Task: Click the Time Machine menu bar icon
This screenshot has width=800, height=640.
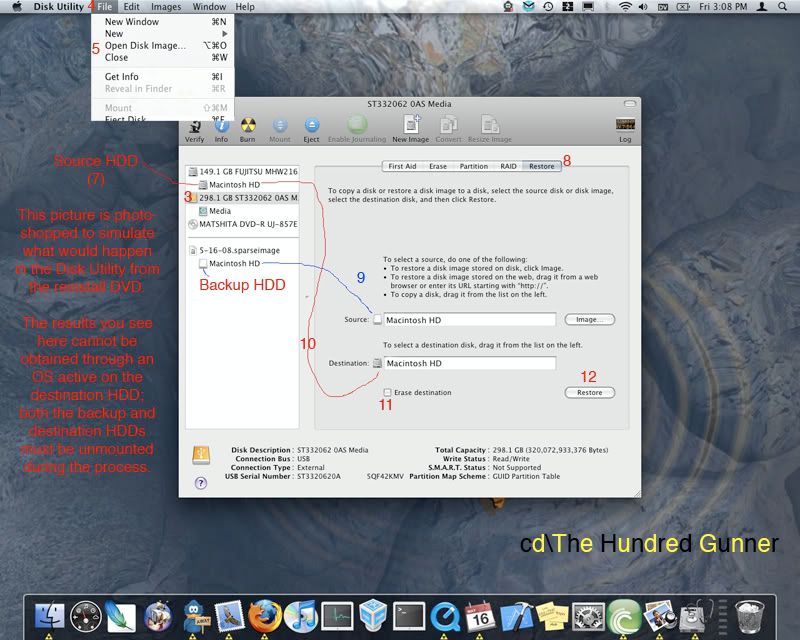Action: click(548, 7)
